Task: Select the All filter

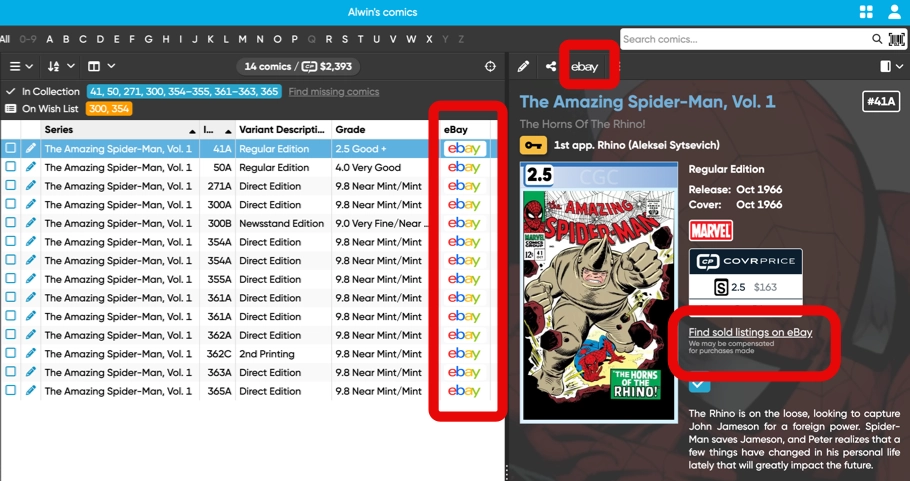Action: click(x=5, y=39)
